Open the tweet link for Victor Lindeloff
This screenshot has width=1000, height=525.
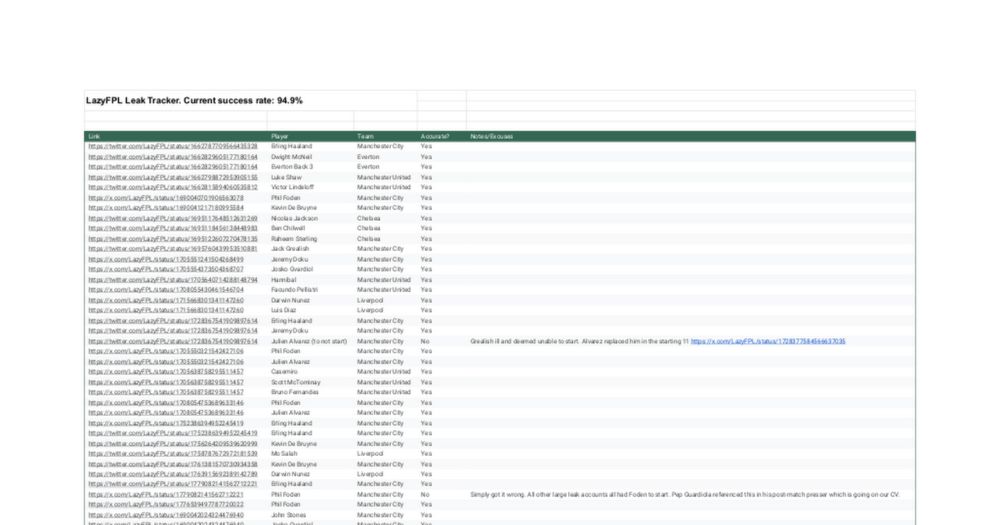pos(173,188)
